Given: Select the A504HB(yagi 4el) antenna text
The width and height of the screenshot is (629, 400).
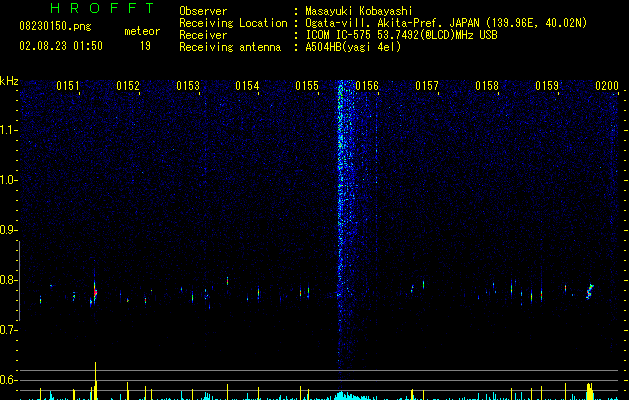Looking at the screenshot, I should click(x=353, y=47).
